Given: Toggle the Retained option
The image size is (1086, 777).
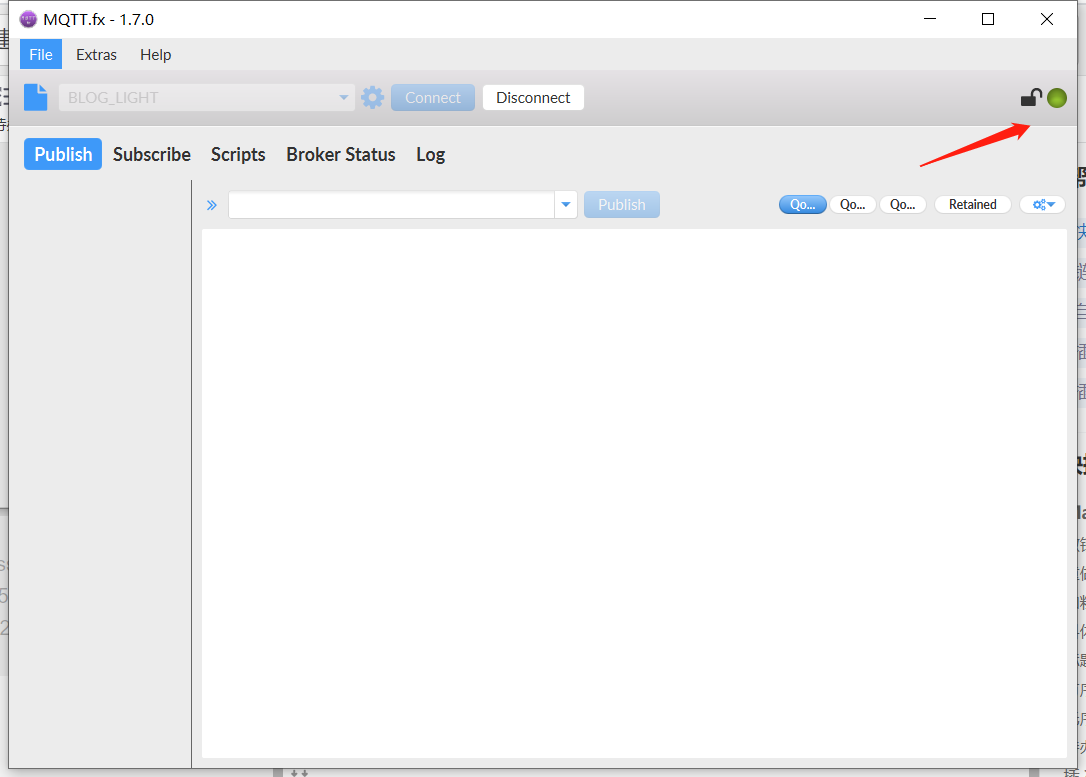Looking at the screenshot, I should coord(972,204).
